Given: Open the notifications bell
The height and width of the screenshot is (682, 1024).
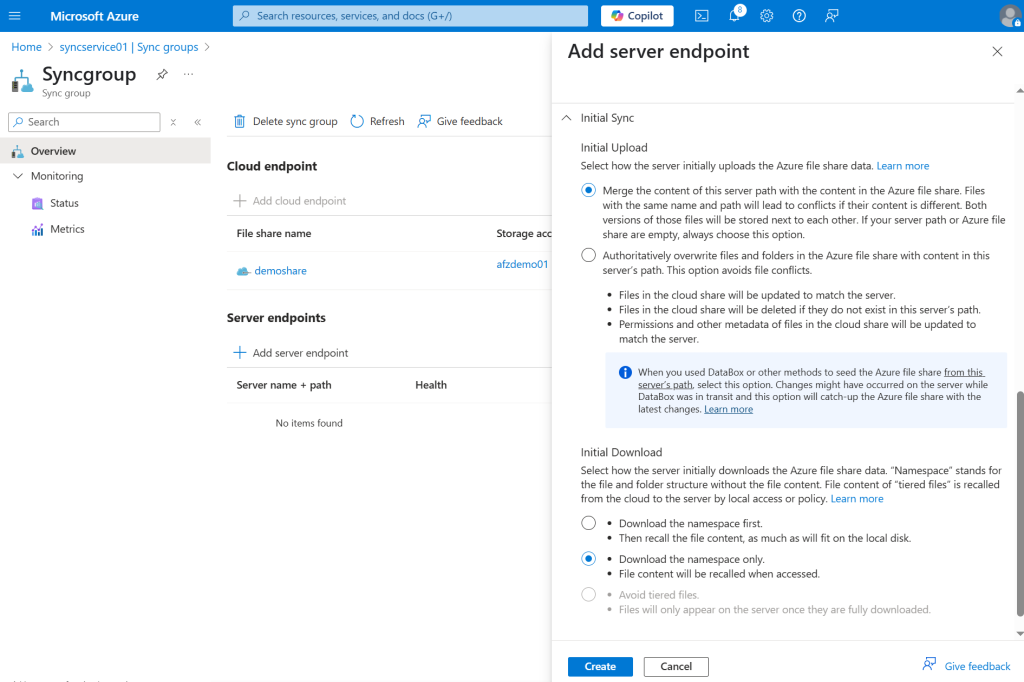Looking at the screenshot, I should [735, 15].
